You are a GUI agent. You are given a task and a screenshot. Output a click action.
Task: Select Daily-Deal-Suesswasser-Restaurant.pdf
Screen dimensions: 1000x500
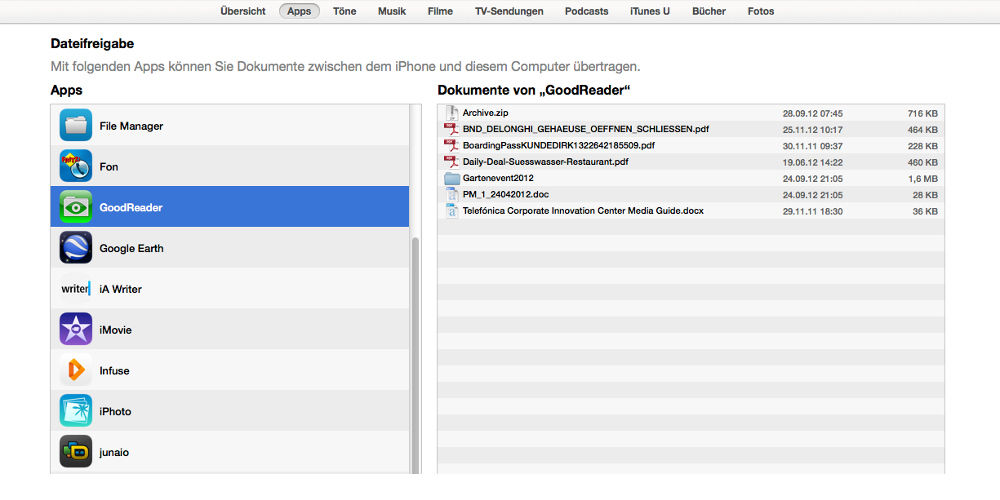(x=545, y=162)
